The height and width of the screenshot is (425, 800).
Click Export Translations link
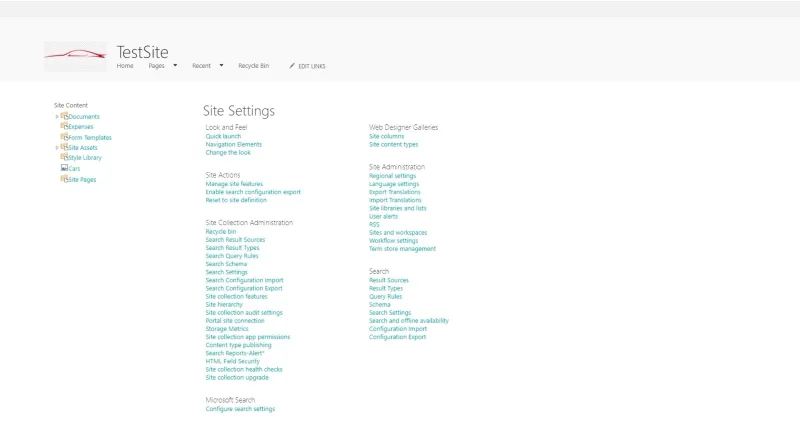pyautogui.click(x=395, y=192)
